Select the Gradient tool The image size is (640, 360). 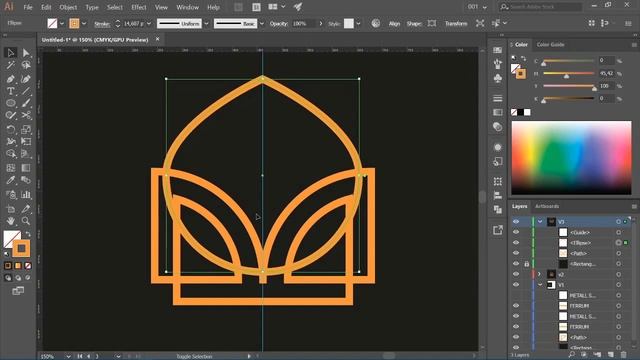click(26, 168)
